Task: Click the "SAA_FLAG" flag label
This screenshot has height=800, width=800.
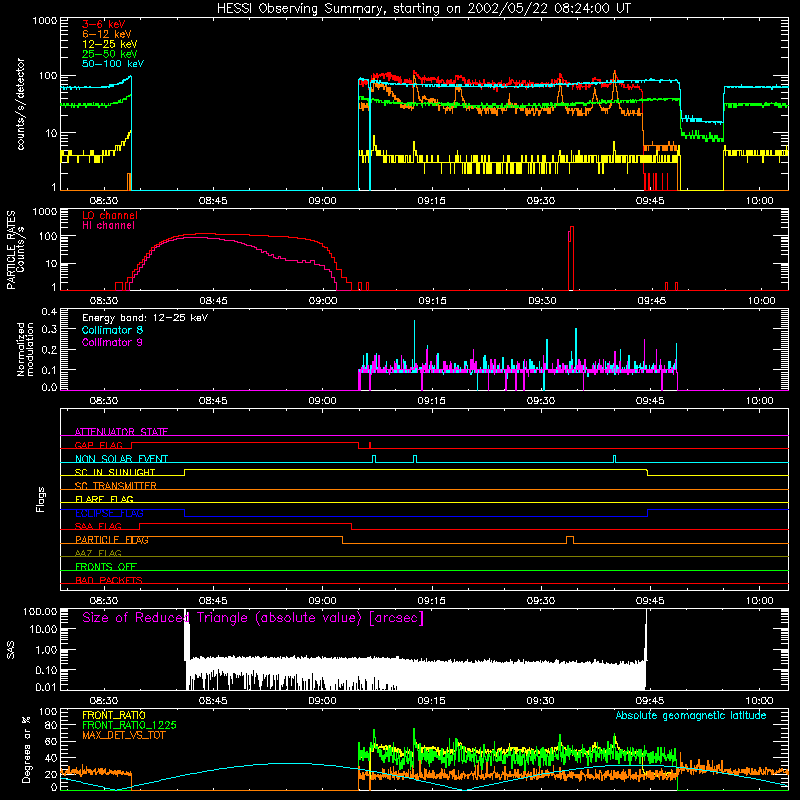Action: pos(98,526)
